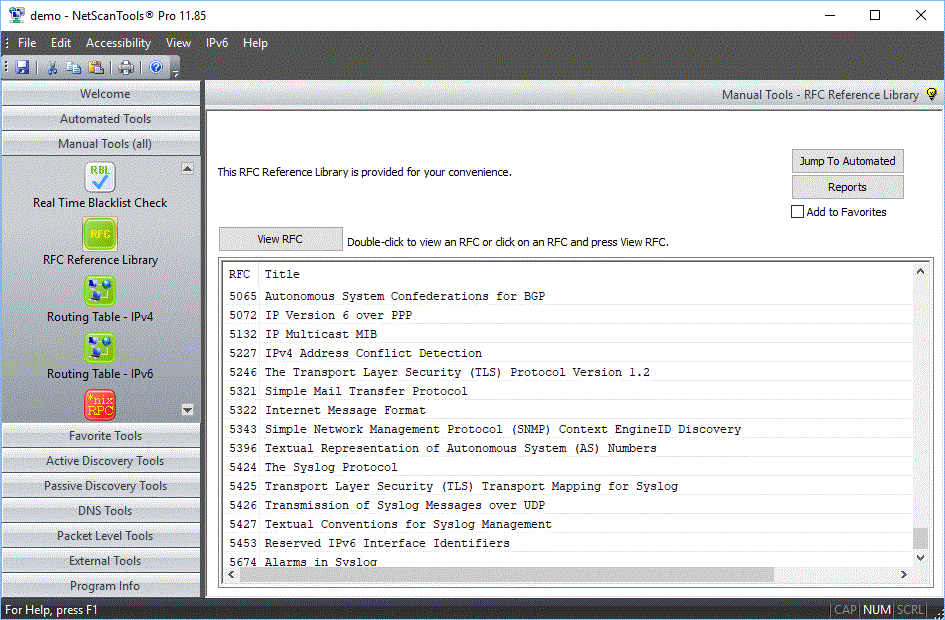Click the tool list scroll down arrow

tap(187, 410)
